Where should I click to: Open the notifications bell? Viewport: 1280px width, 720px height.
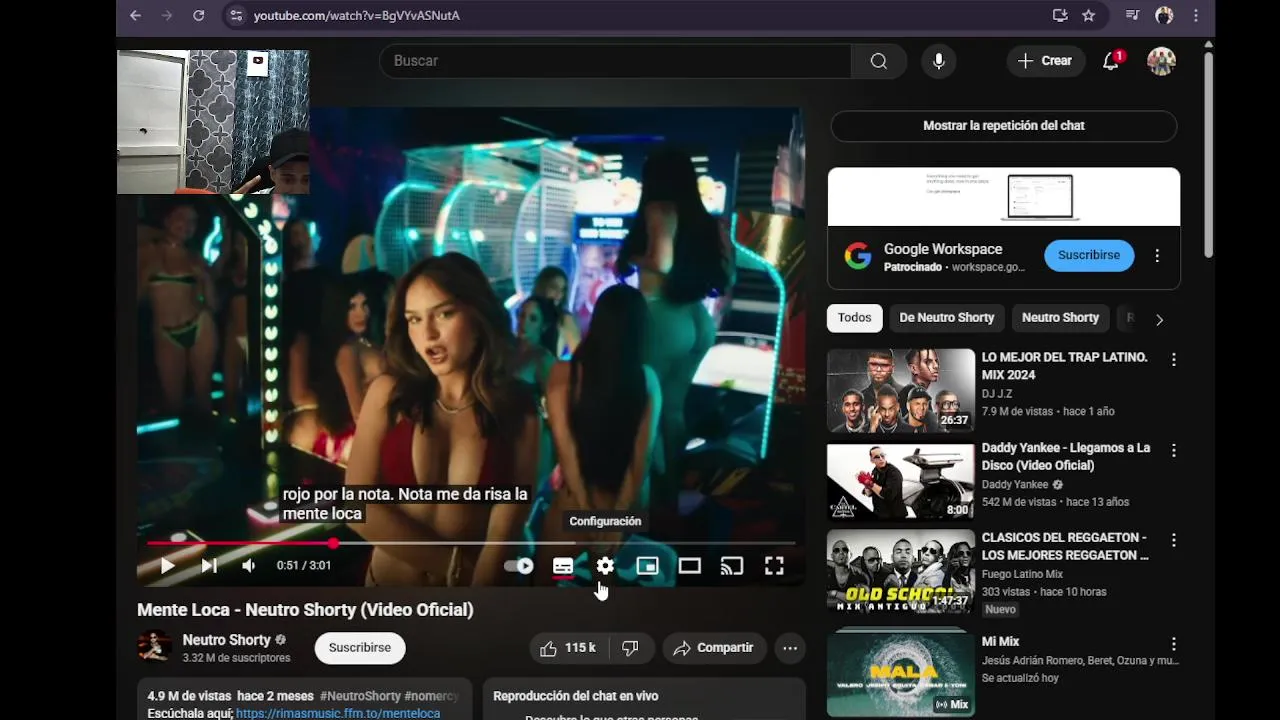1111,61
